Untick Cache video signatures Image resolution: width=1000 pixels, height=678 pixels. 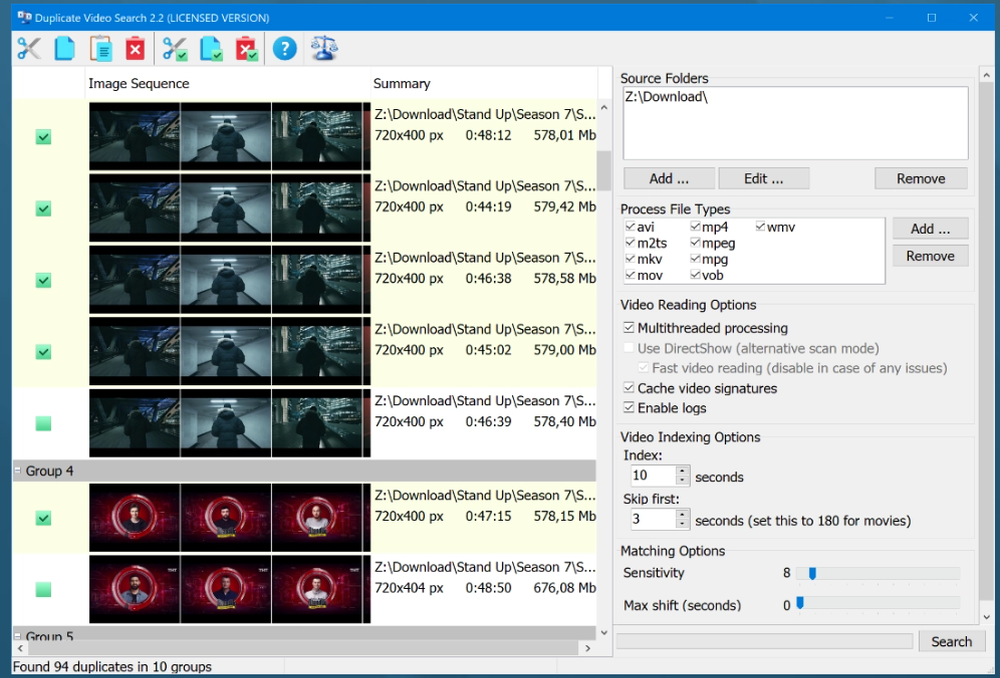[x=629, y=389]
